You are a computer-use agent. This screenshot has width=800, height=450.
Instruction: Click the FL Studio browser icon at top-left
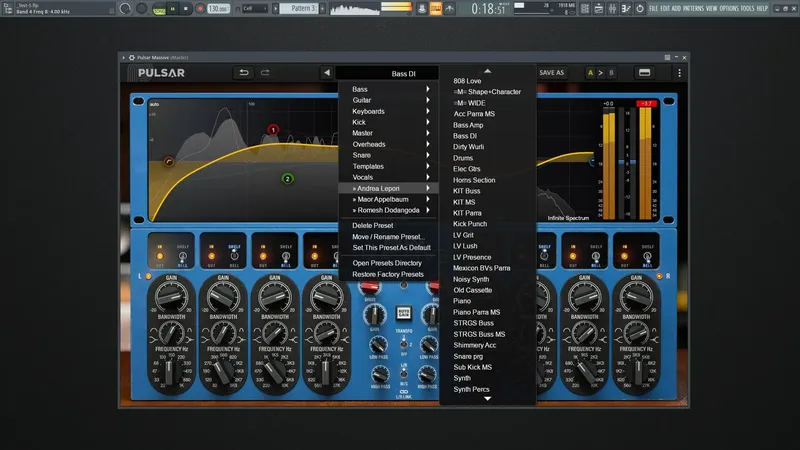8,8
